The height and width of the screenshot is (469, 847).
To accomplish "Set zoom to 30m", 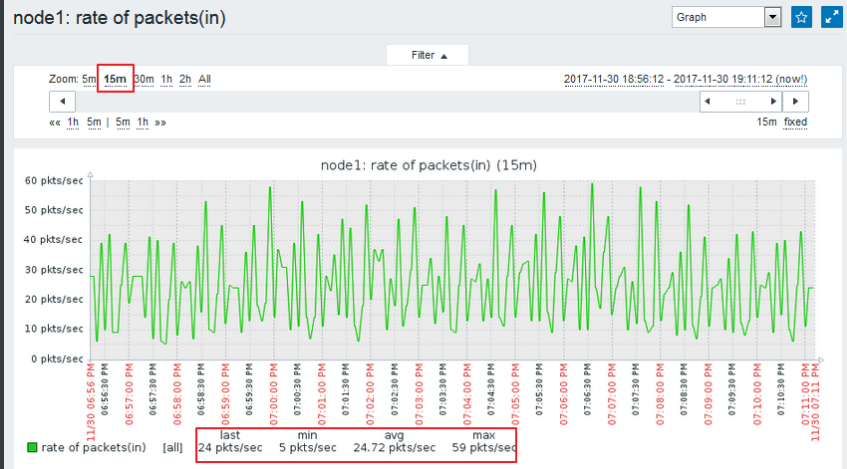I will 144,79.
